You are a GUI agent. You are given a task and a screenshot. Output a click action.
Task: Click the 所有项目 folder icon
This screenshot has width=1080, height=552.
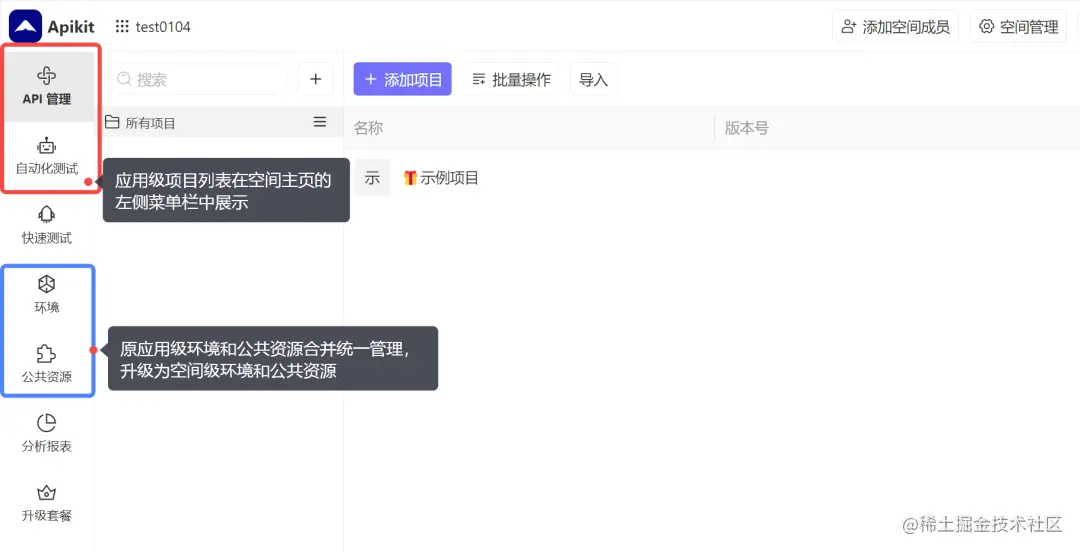click(112, 123)
